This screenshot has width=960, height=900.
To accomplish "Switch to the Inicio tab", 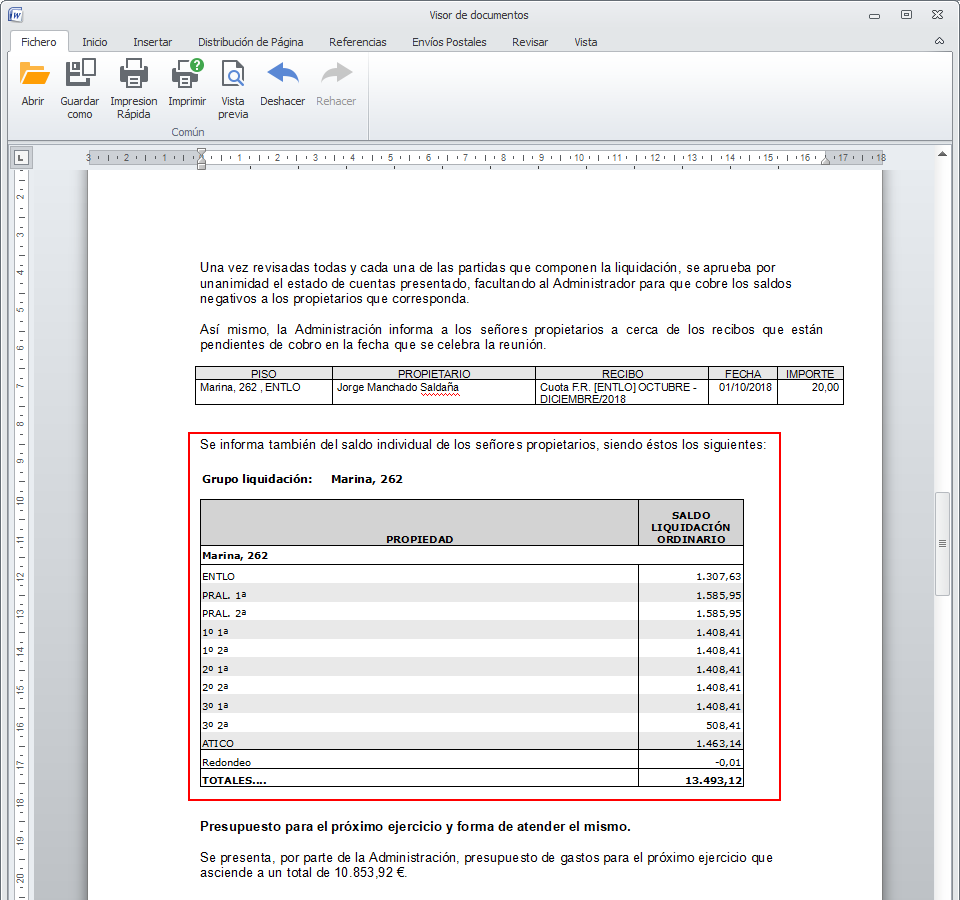I will click(x=95, y=42).
